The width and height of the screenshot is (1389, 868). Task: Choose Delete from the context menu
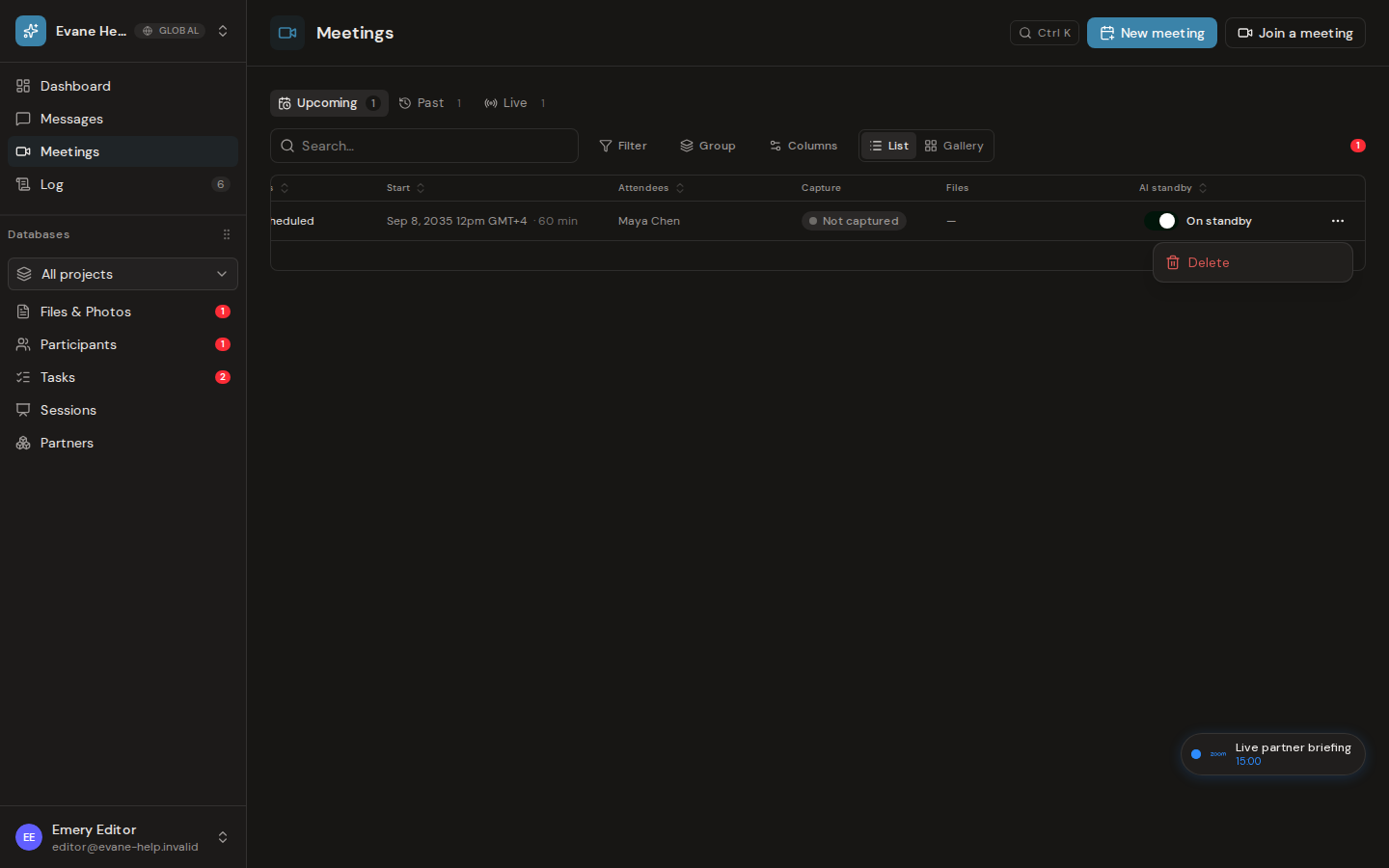coord(1253,262)
